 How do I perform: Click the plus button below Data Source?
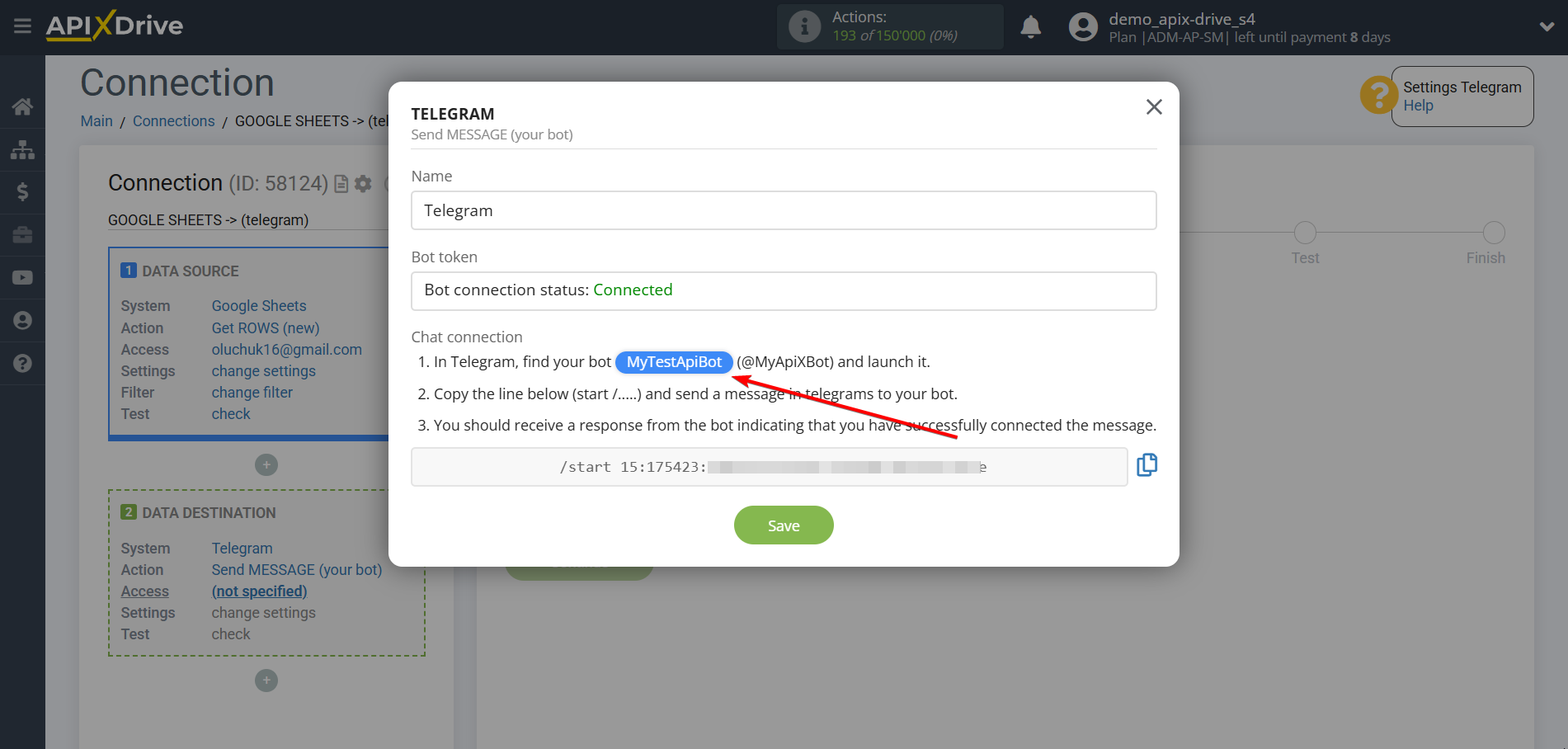(266, 464)
